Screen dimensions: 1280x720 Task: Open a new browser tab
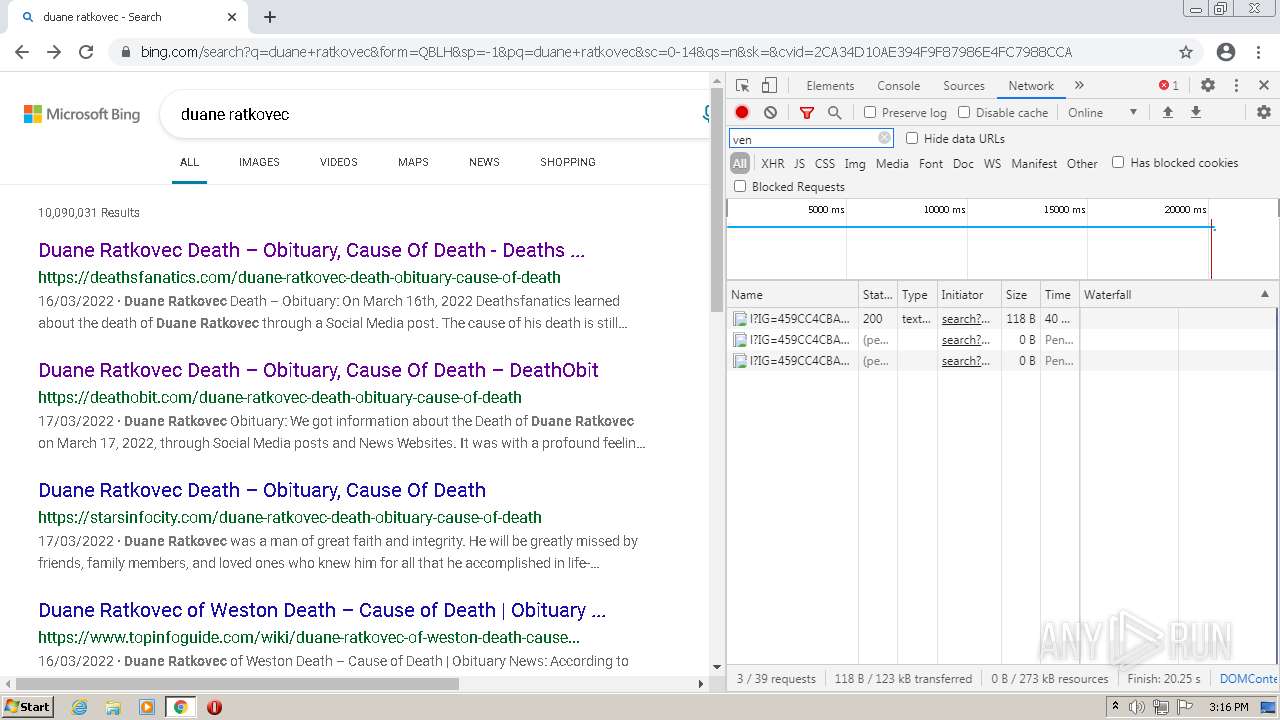point(270,17)
